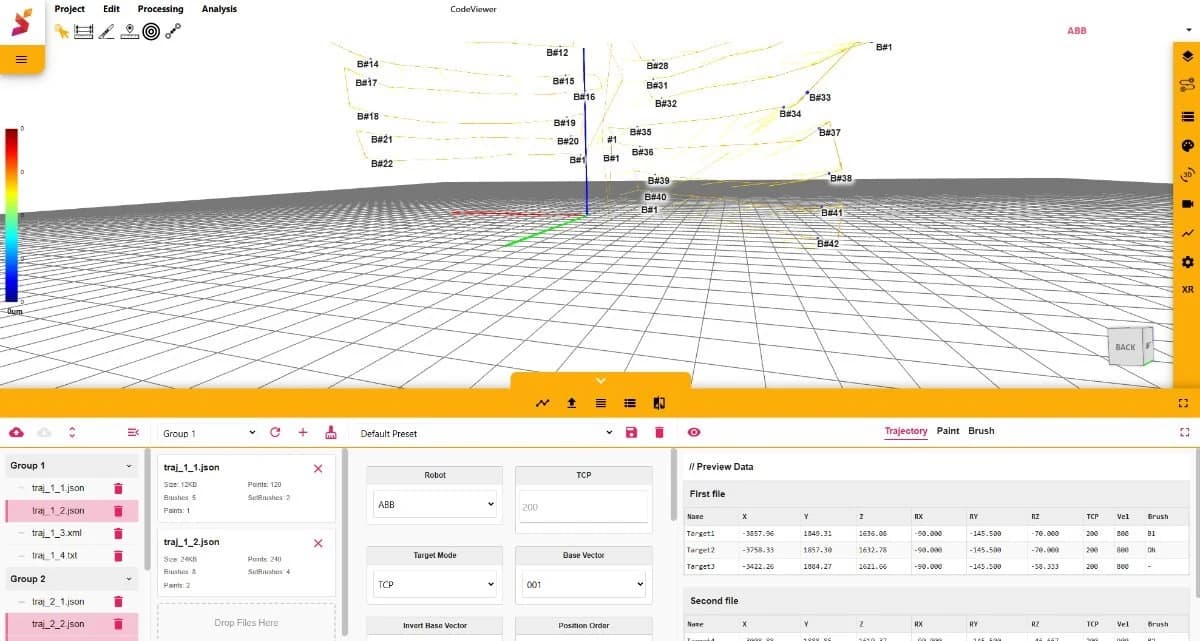Click the compare files icon in center bar
The height and width of the screenshot is (641, 1200).
click(x=659, y=403)
